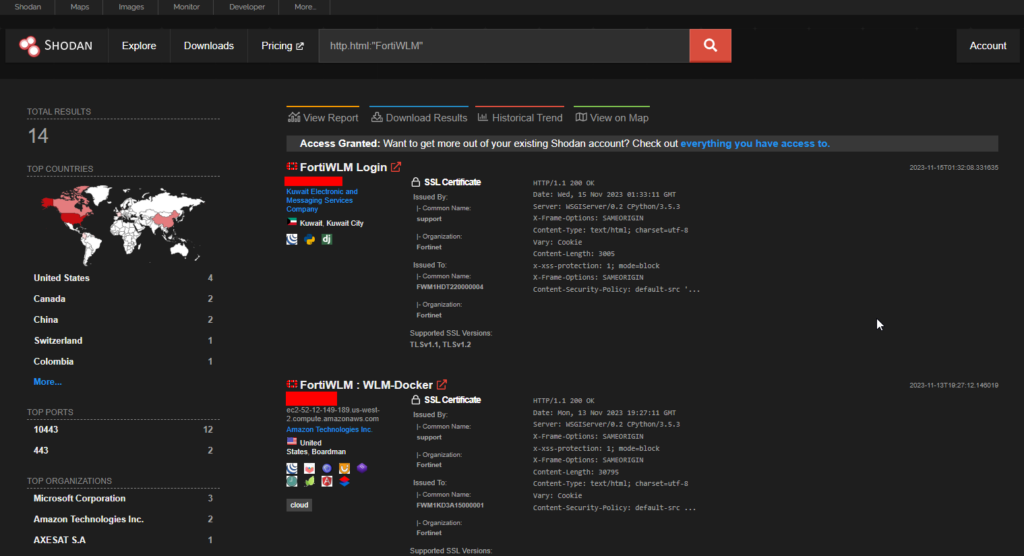Filter by United States country

123,278
